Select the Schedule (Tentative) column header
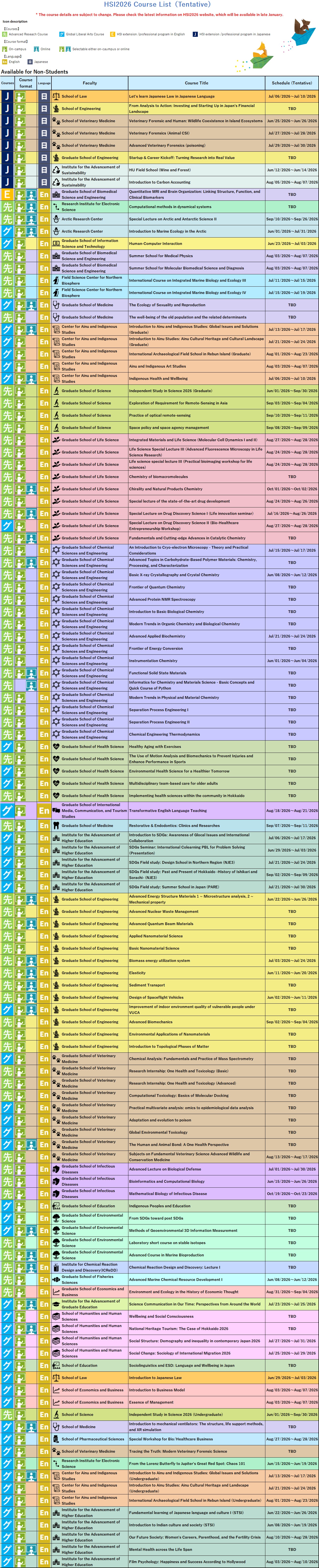Screen dimensions: 319x1568 point(292,83)
